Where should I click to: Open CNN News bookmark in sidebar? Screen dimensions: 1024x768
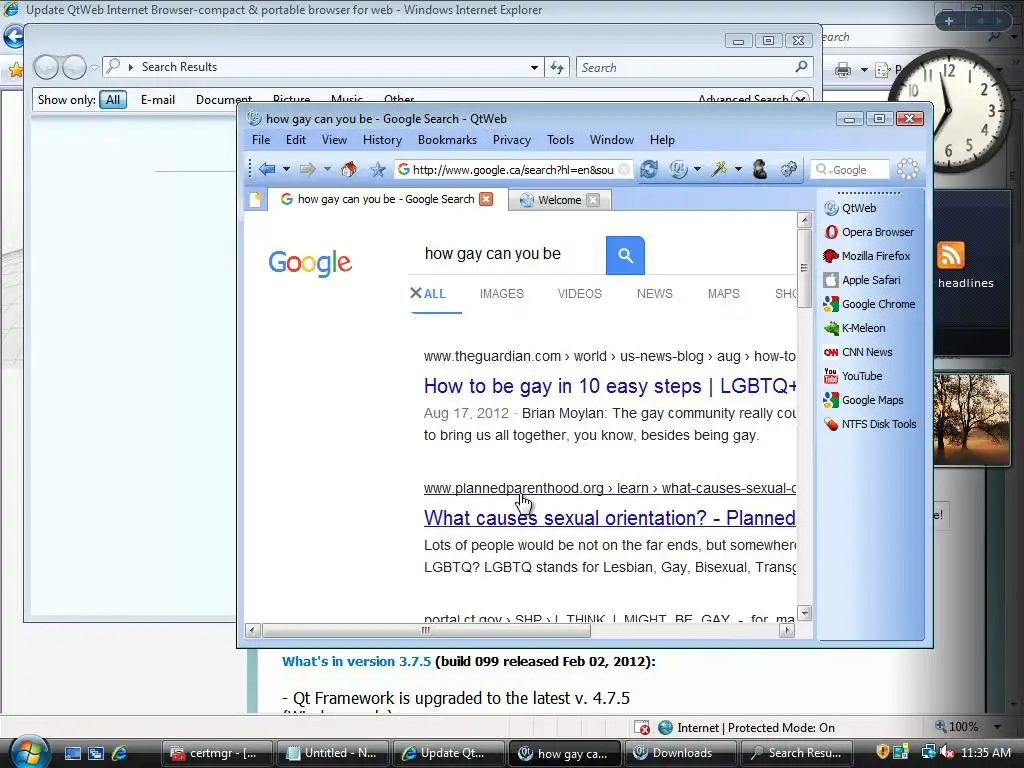(x=857, y=352)
